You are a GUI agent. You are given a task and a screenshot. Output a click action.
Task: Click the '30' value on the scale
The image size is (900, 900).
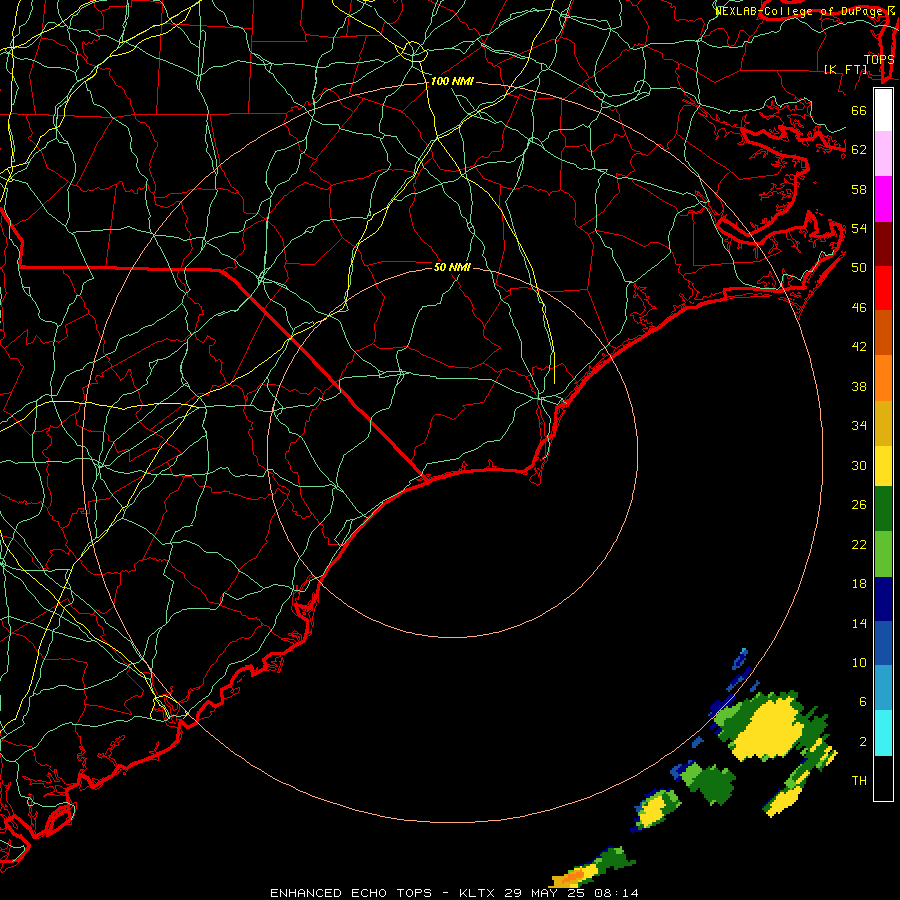click(x=859, y=465)
